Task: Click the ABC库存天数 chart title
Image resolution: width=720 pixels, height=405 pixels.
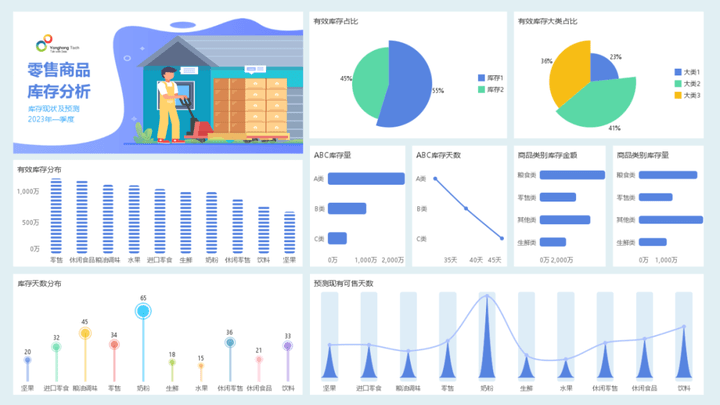Action: 438,155
